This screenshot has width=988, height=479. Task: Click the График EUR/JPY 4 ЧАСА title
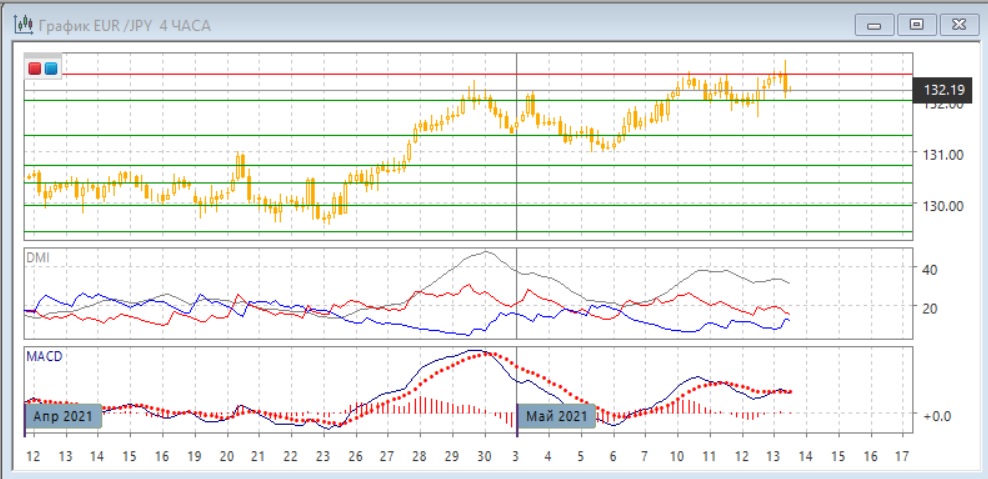(x=125, y=25)
